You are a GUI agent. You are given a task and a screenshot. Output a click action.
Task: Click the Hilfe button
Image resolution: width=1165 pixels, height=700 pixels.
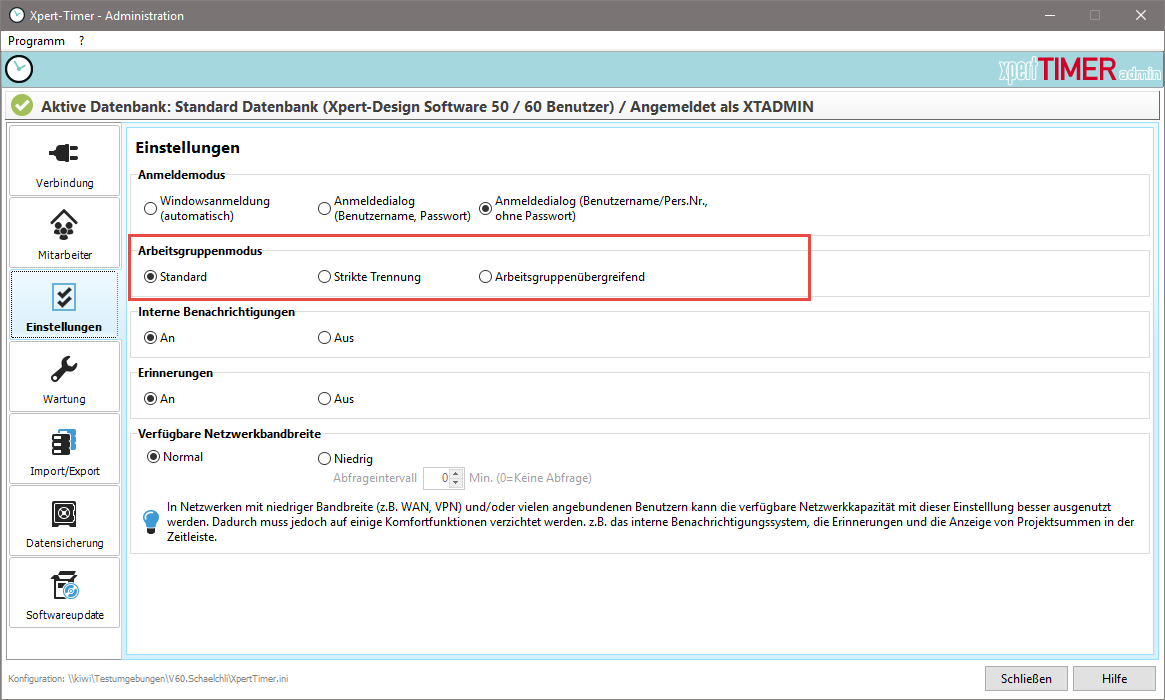click(1114, 679)
